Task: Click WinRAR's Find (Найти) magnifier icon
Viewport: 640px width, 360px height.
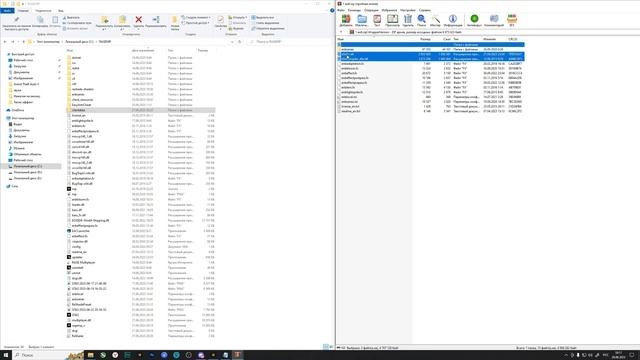Action: tap(422, 20)
